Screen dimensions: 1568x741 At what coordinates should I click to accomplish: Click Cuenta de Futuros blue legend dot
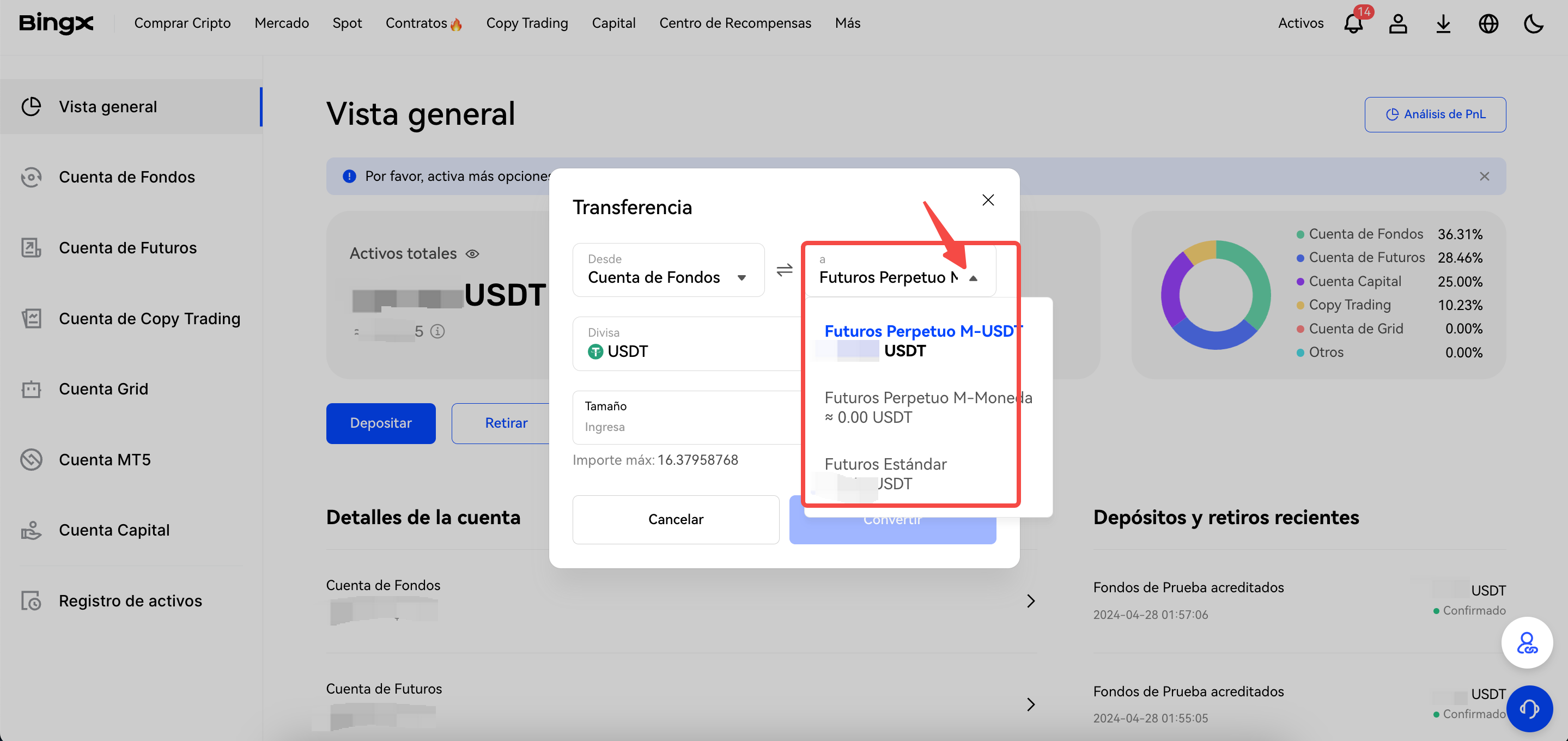click(x=1300, y=258)
